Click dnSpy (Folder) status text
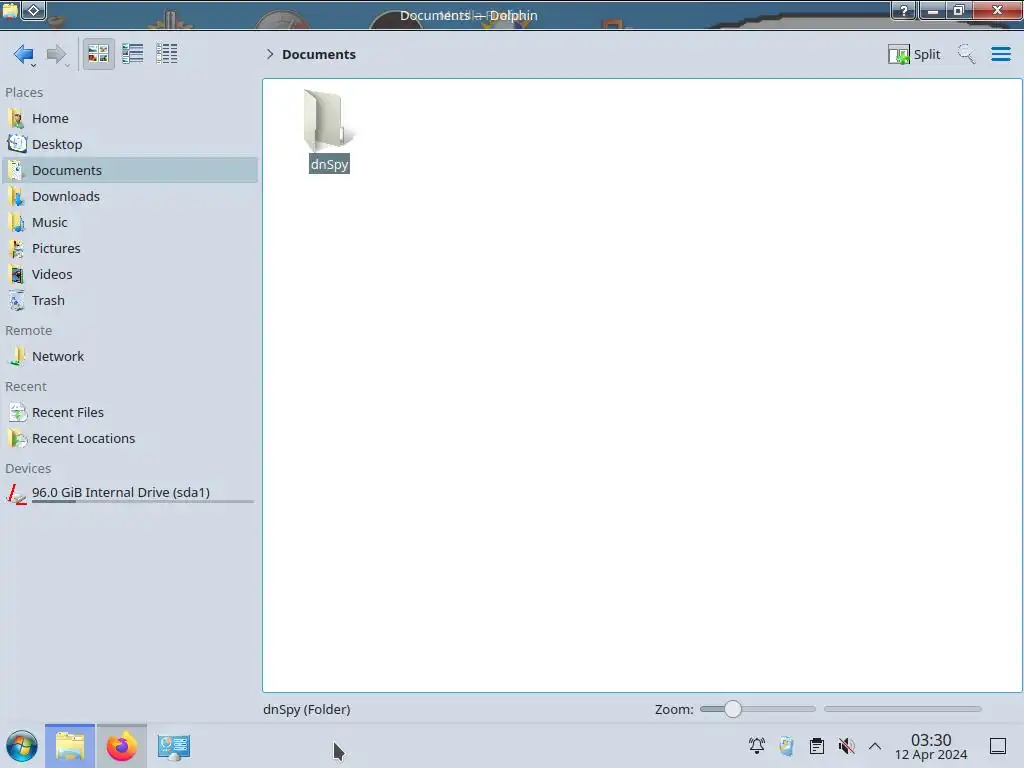The image size is (1024, 768). (307, 709)
